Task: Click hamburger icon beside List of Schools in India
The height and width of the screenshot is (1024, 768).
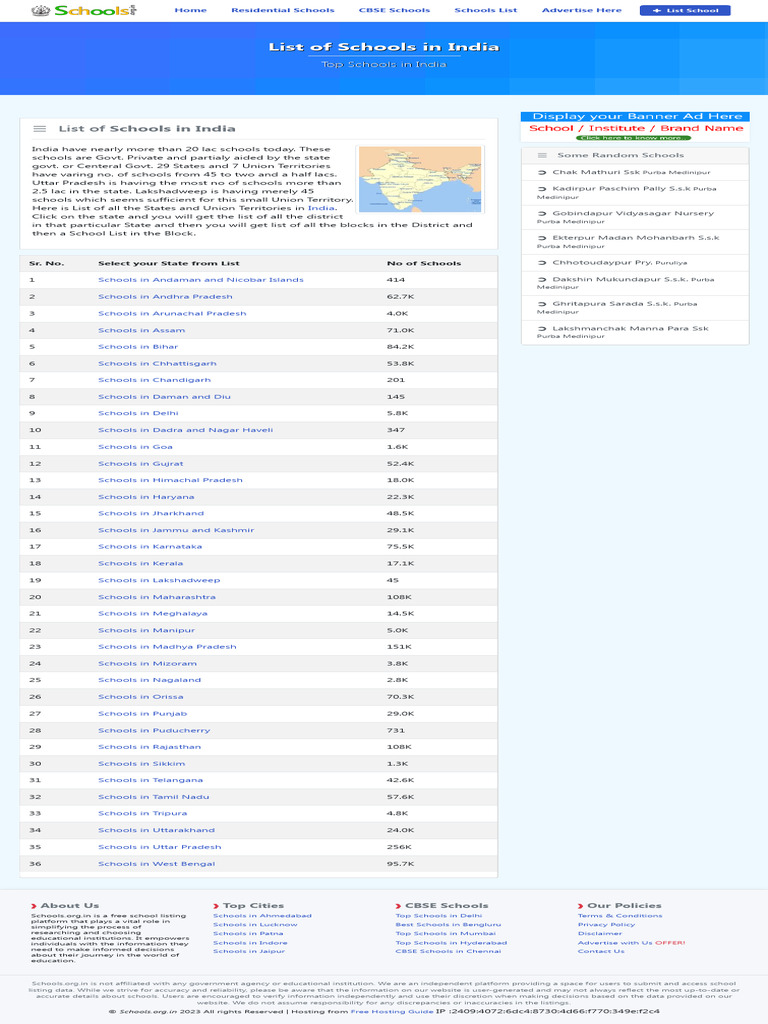Action: point(40,129)
